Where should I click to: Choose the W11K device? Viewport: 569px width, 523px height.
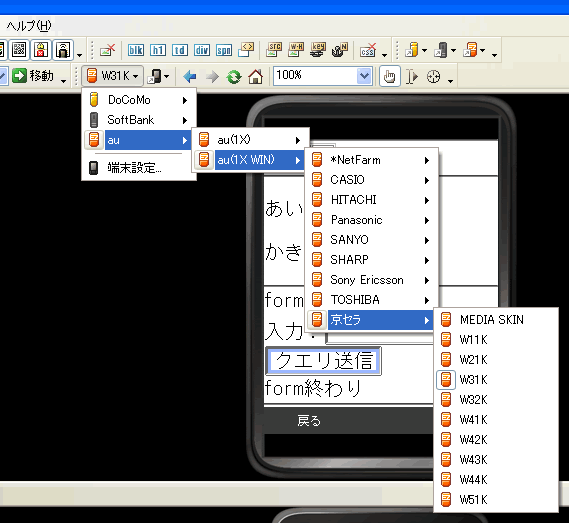pos(496,340)
